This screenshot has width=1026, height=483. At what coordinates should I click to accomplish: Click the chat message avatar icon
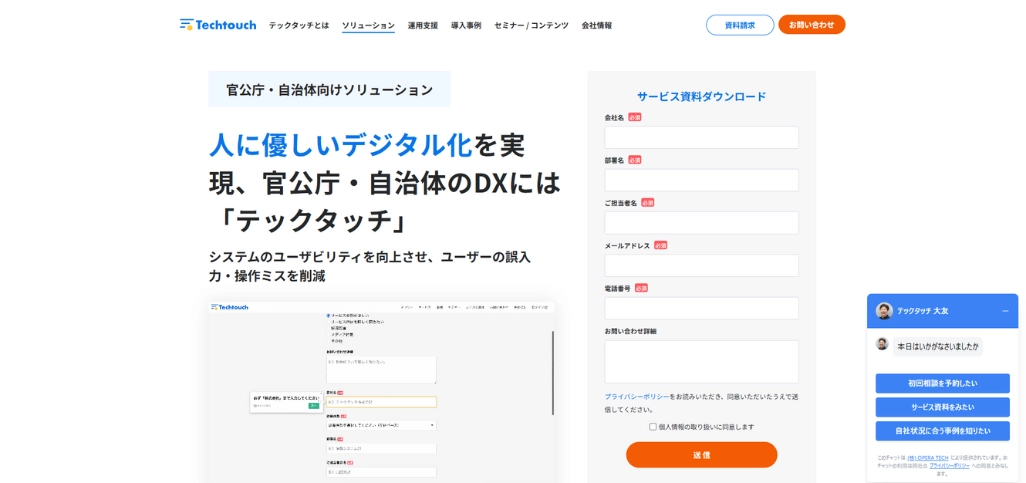tap(882, 344)
